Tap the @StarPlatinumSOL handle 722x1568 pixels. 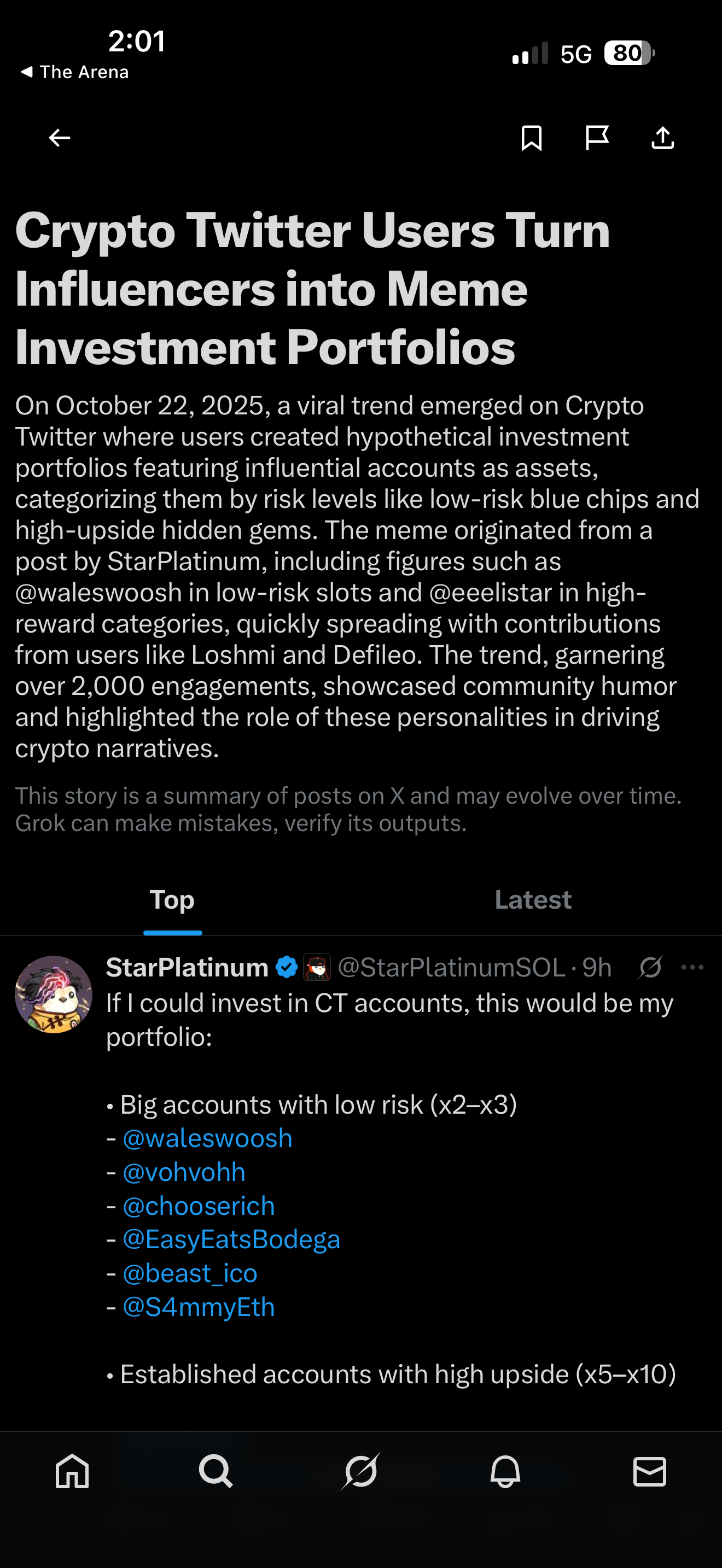click(451, 967)
